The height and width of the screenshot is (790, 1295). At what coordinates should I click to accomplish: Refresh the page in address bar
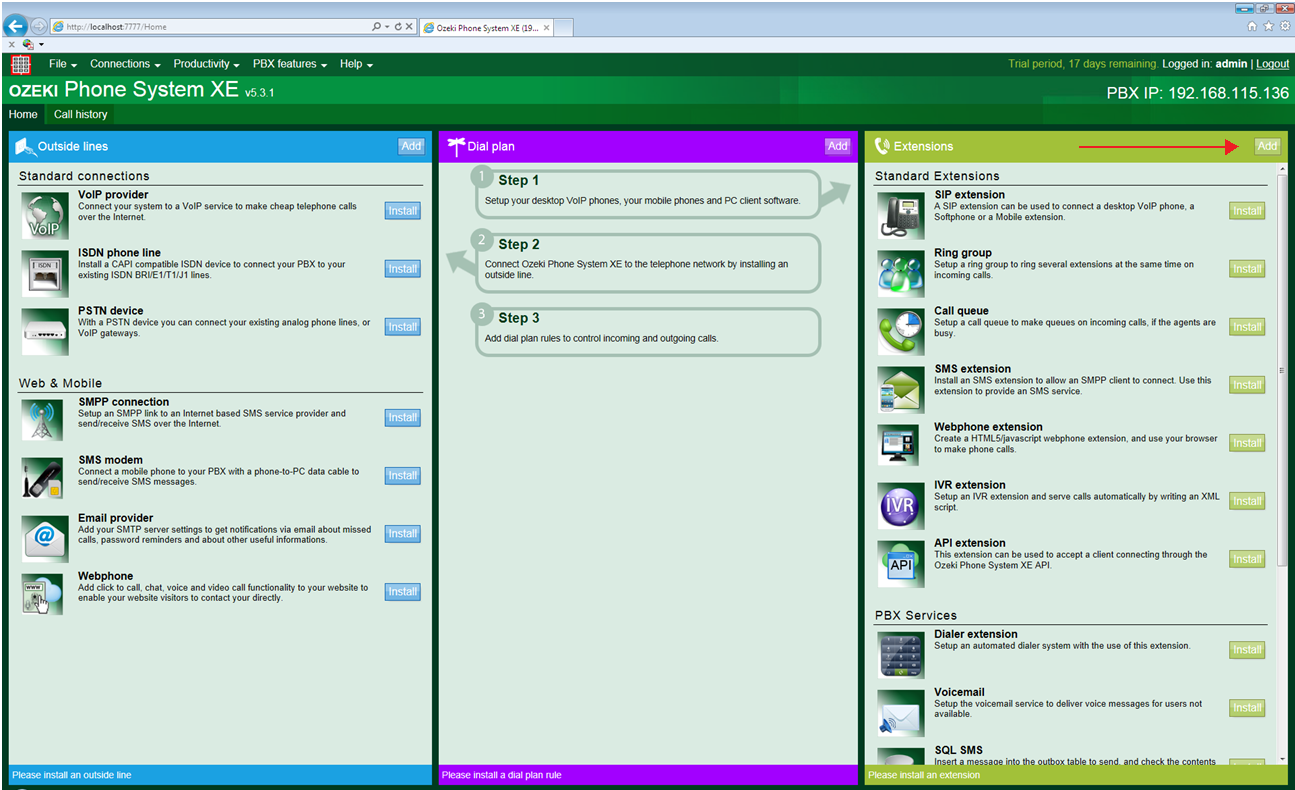pyautogui.click(x=398, y=27)
